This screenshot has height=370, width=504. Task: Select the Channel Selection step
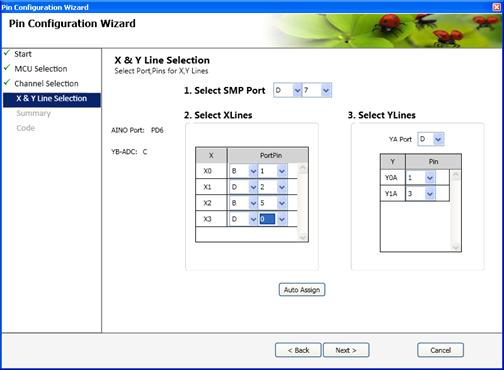[46, 83]
